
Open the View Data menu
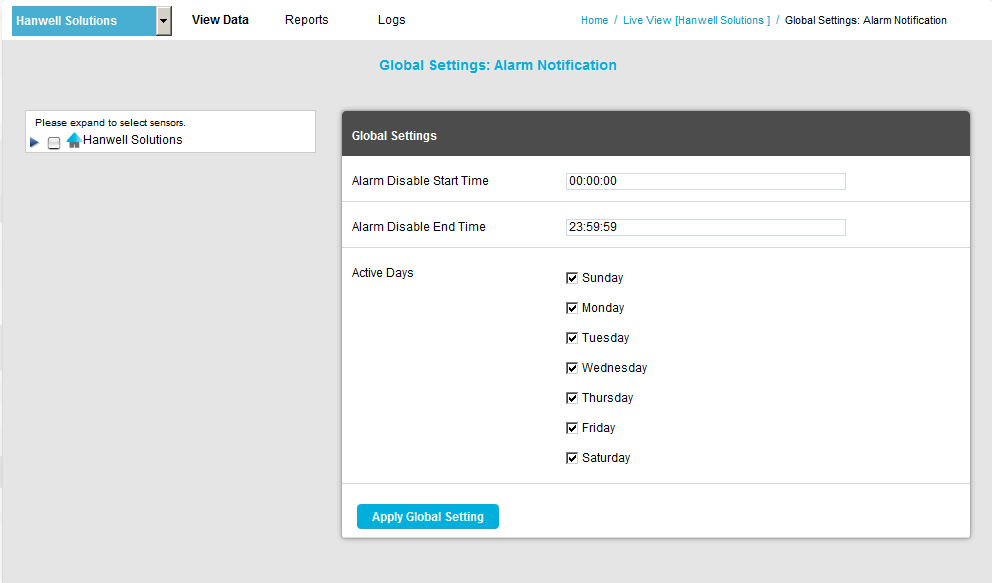[x=220, y=20]
